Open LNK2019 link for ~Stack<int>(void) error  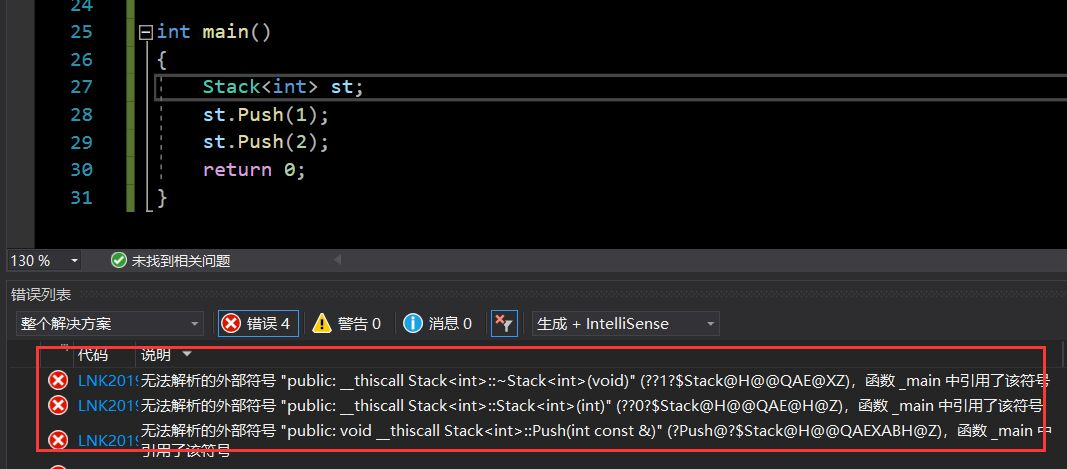108,381
